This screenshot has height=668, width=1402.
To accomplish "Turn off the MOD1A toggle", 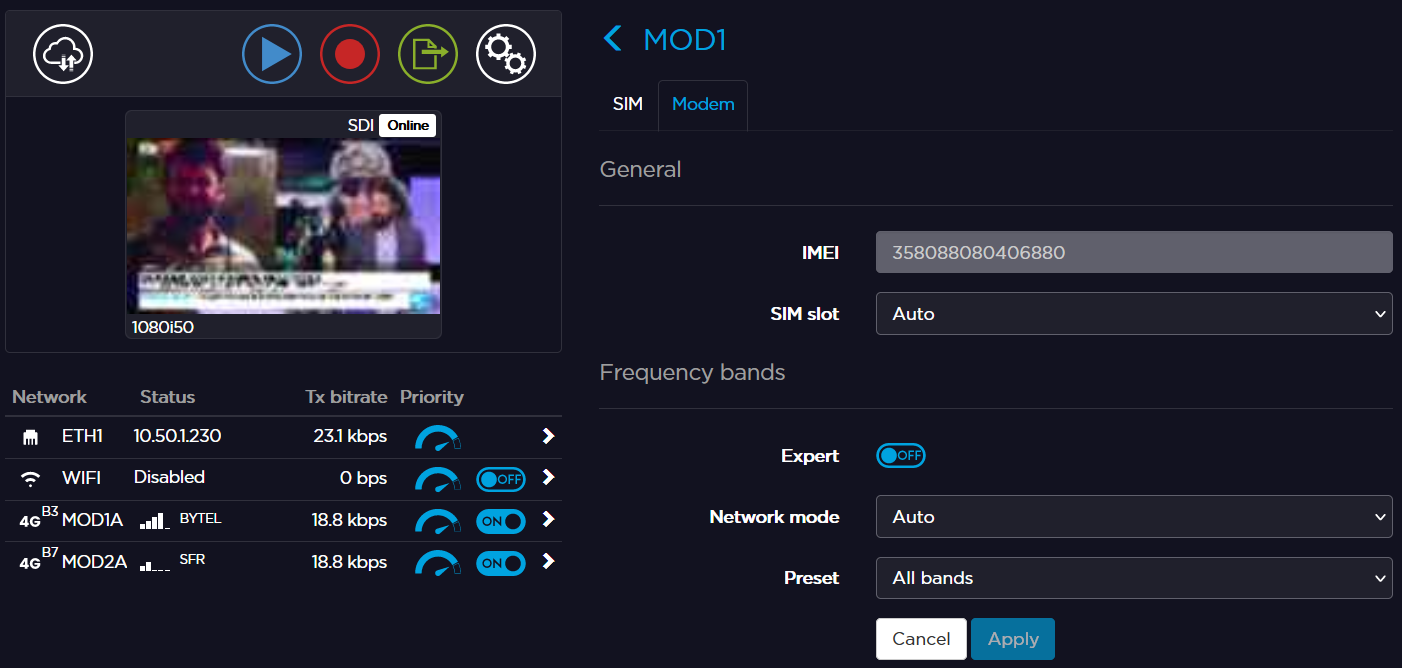I will point(501,521).
